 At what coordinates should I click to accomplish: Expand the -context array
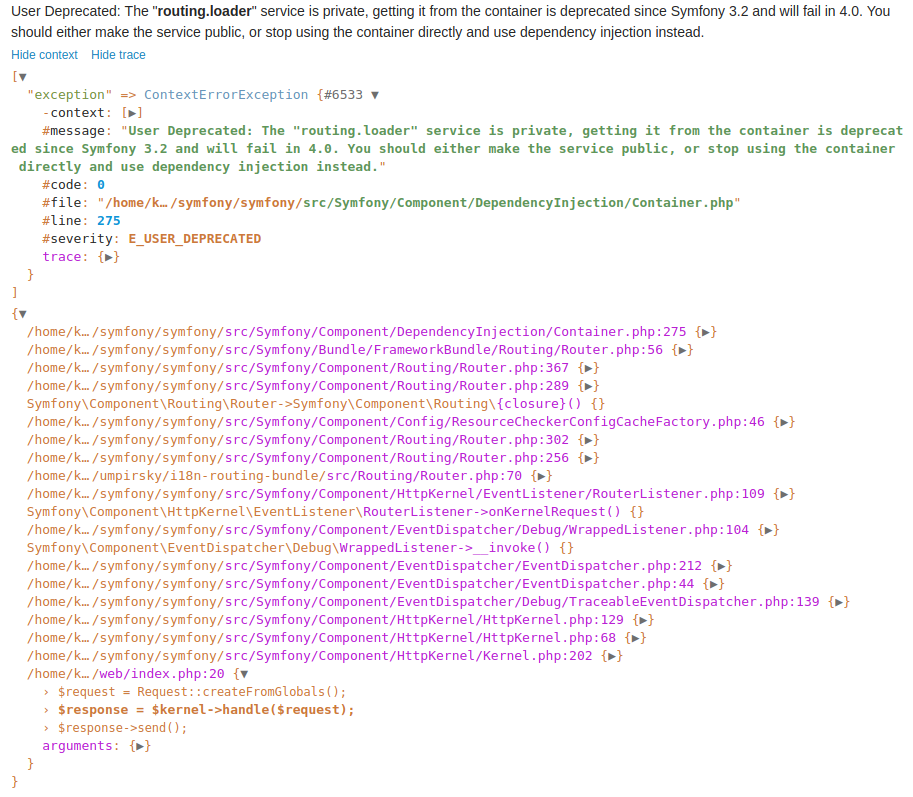click(132, 113)
